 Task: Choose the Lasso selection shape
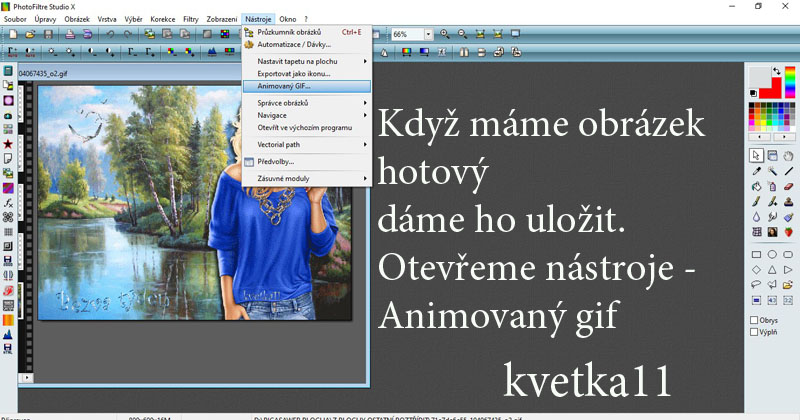[x=756, y=285]
